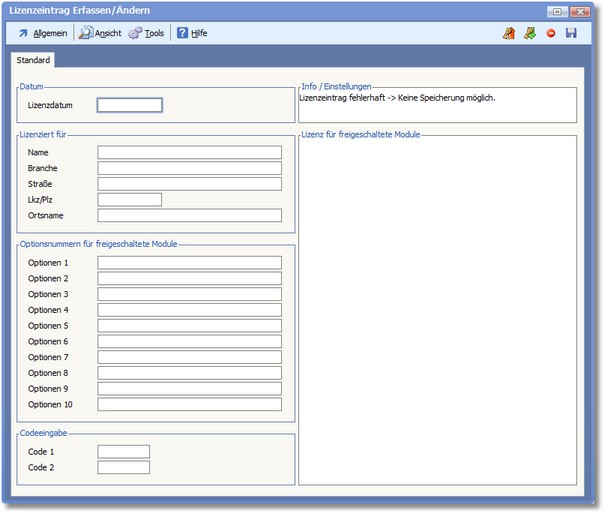
Task: Select the Optionen 10 input field
Action: click(x=189, y=405)
